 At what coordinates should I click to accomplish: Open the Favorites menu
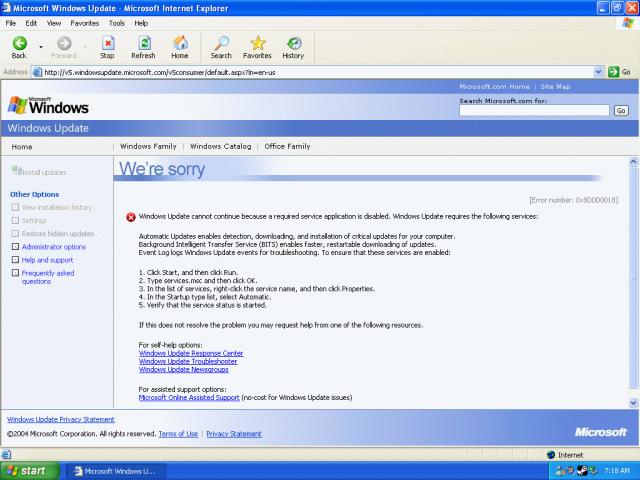click(84, 23)
